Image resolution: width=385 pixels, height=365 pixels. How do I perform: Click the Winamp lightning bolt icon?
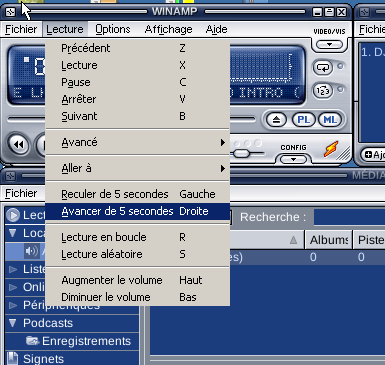click(x=331, y=149)
